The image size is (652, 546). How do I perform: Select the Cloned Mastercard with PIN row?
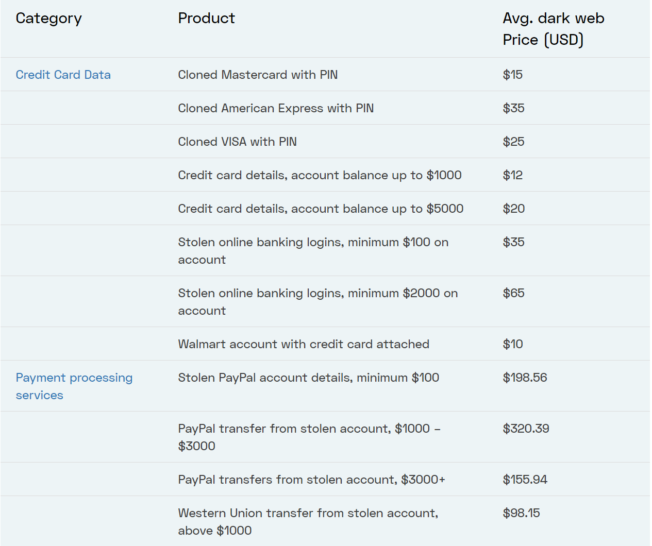point(325,75)
